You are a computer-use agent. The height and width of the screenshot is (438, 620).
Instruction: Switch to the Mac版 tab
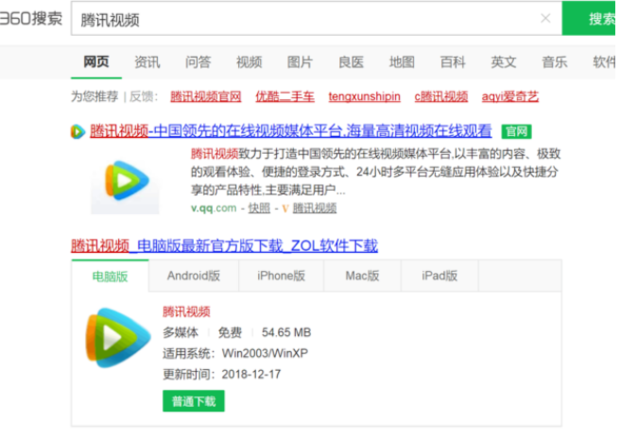(x=362, y=276)
